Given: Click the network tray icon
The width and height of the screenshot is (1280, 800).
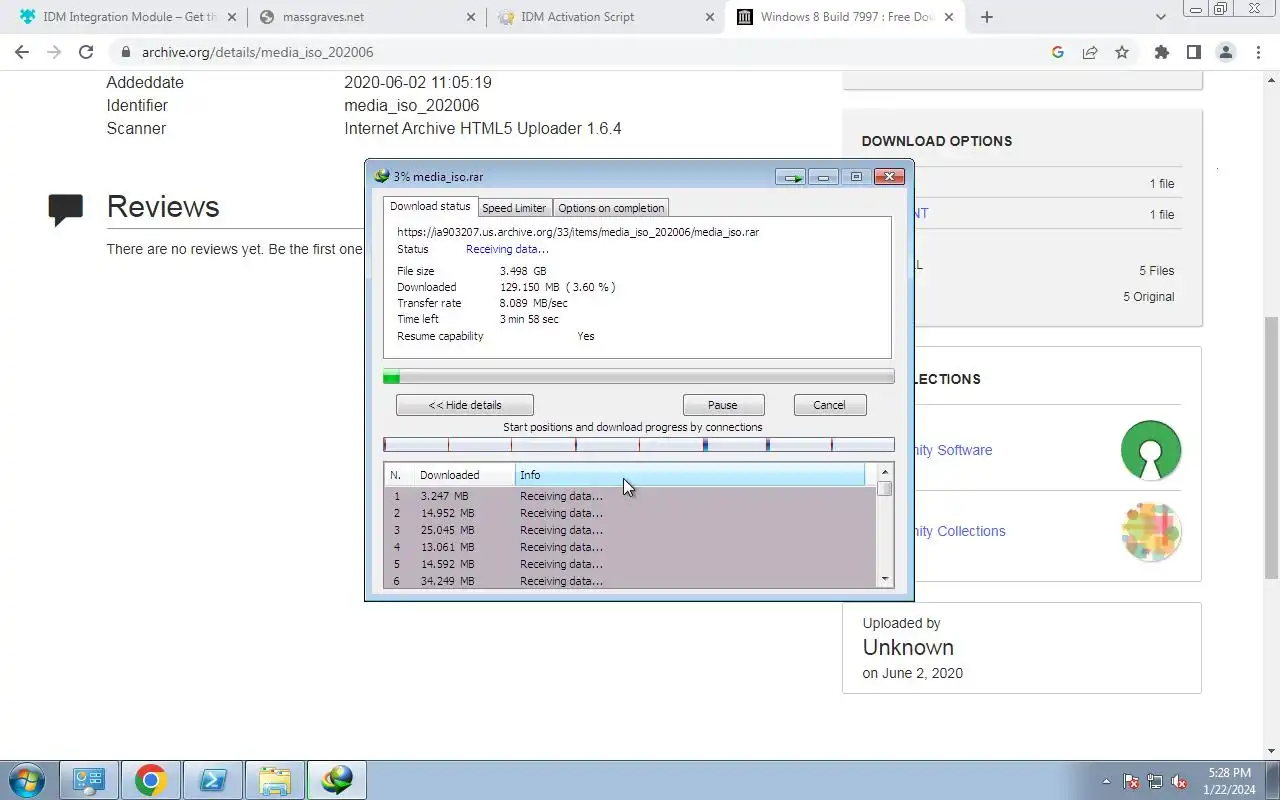Looking at the screenshot, I should tap(1155, 781).
